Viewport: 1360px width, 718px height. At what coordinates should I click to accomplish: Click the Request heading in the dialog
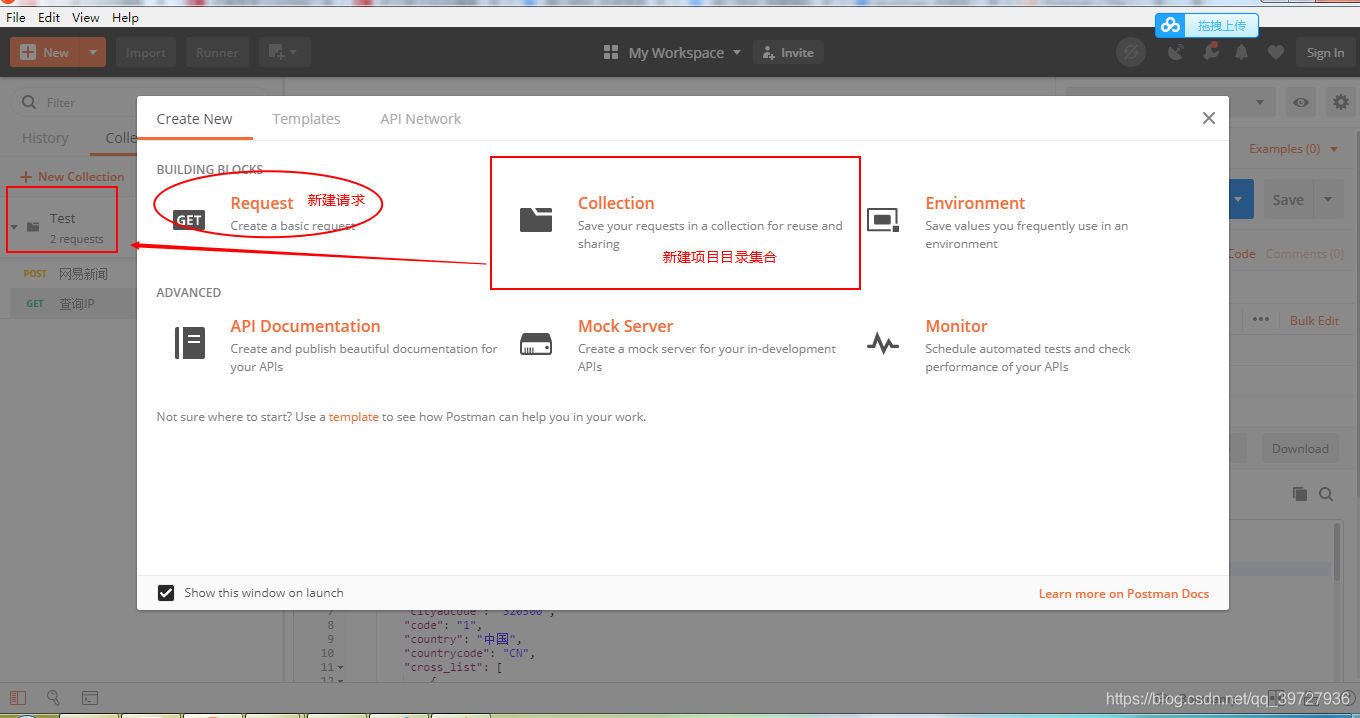262,203
